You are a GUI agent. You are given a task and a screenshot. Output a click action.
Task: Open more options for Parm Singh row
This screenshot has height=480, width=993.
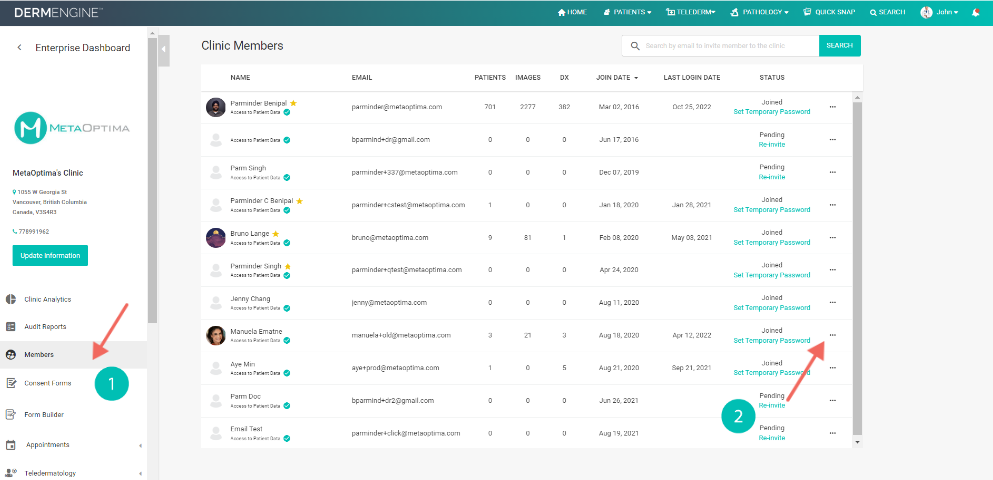click(x=832, y=172)
